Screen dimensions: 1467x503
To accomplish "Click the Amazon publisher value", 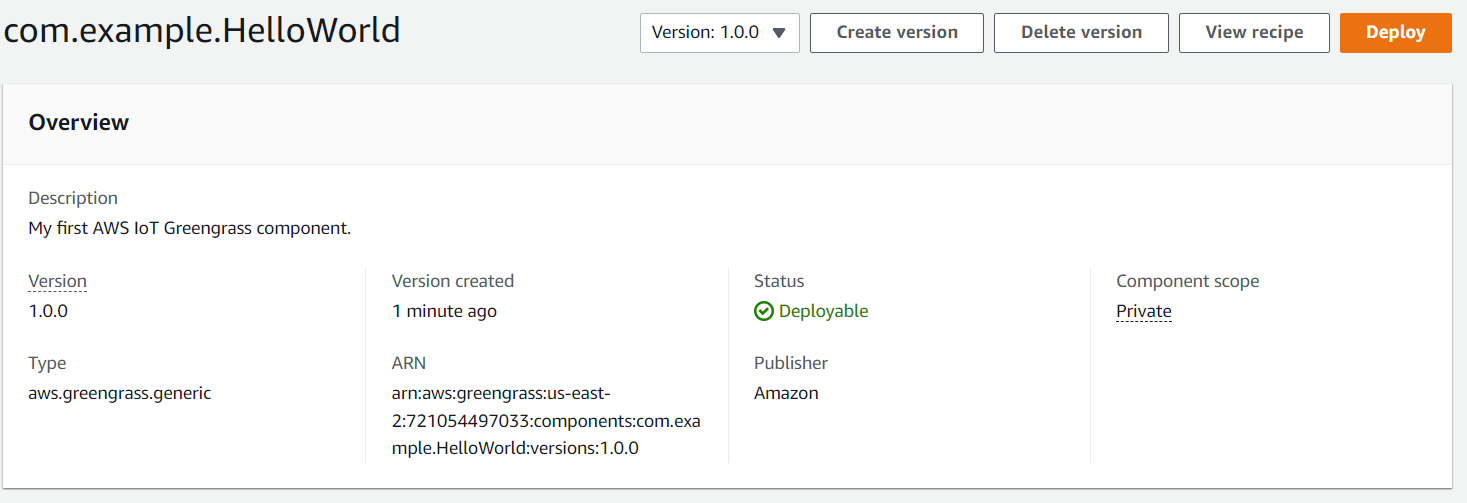I will [786, 393].
